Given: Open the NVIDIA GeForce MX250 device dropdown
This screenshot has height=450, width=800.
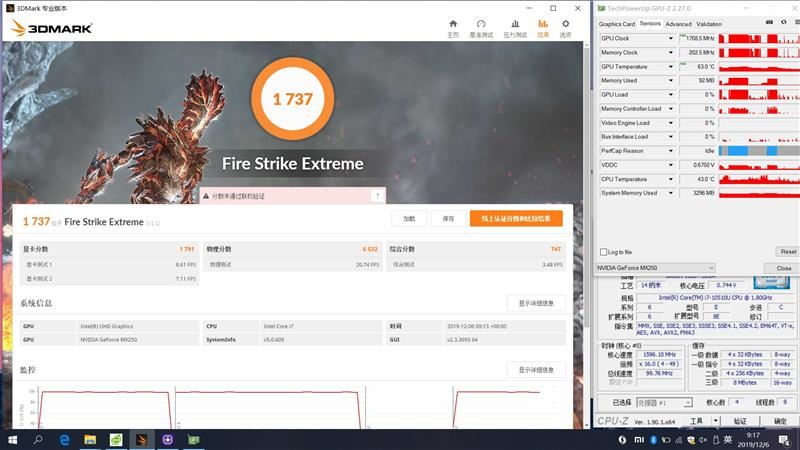Looking at the screenshot, I should point(656,268).
